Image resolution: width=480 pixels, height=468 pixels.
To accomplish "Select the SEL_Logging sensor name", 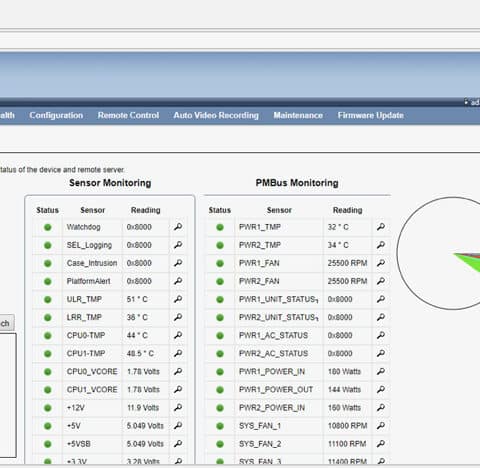I will point(89,245).
